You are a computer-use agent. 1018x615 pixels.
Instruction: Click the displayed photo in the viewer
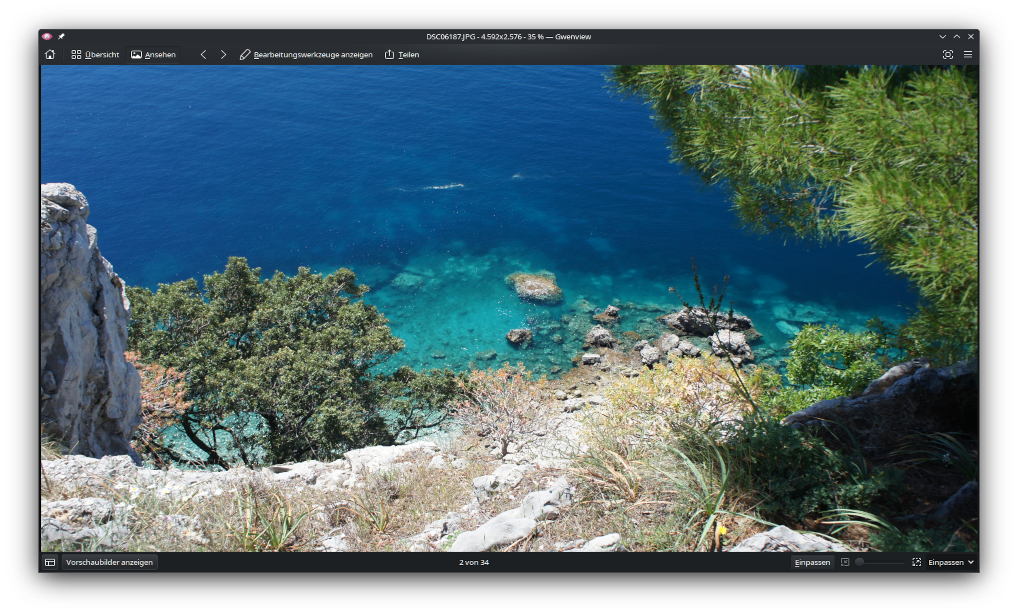509,308
